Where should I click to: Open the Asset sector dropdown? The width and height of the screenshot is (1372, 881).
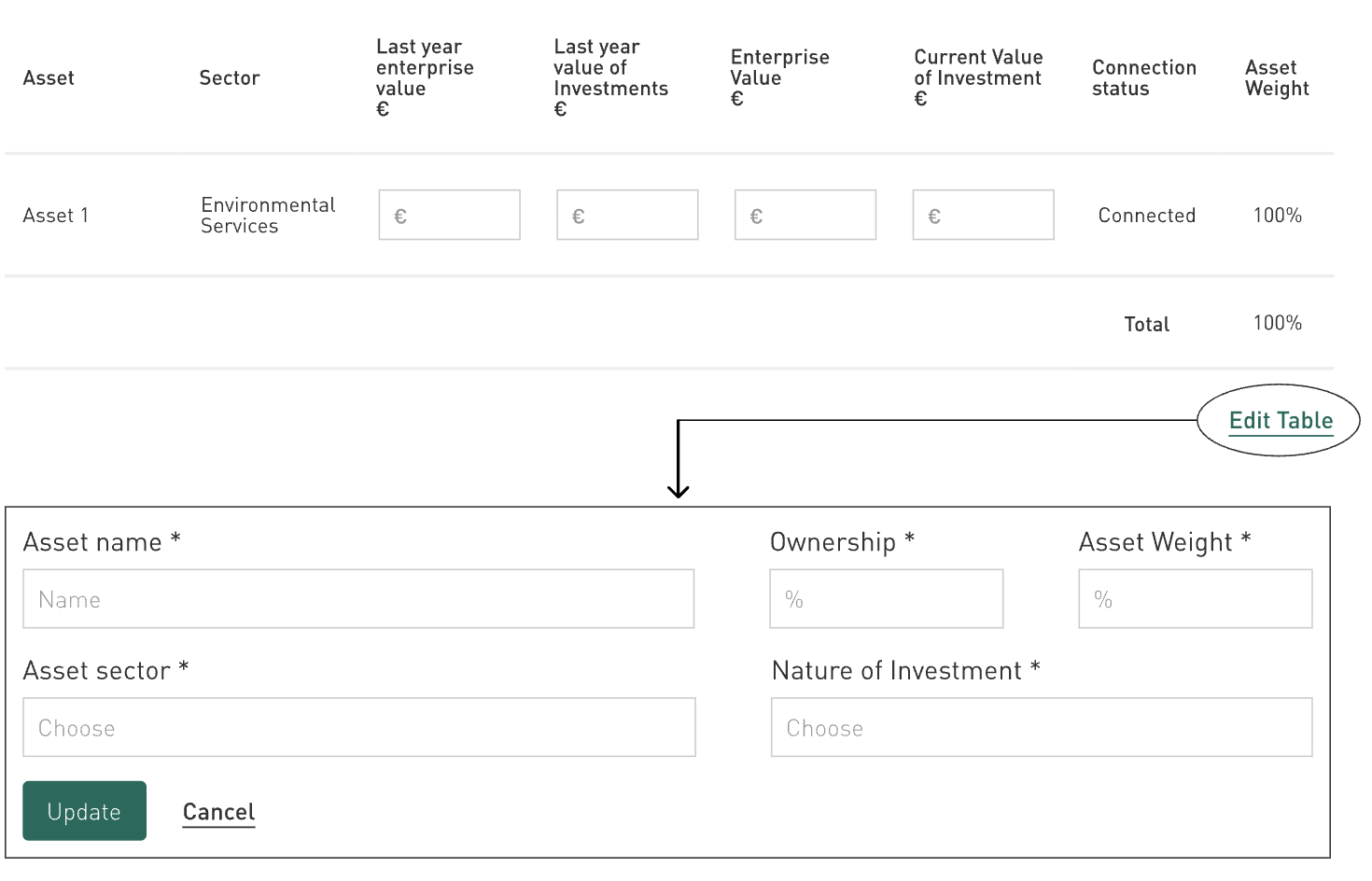point(358,728)
